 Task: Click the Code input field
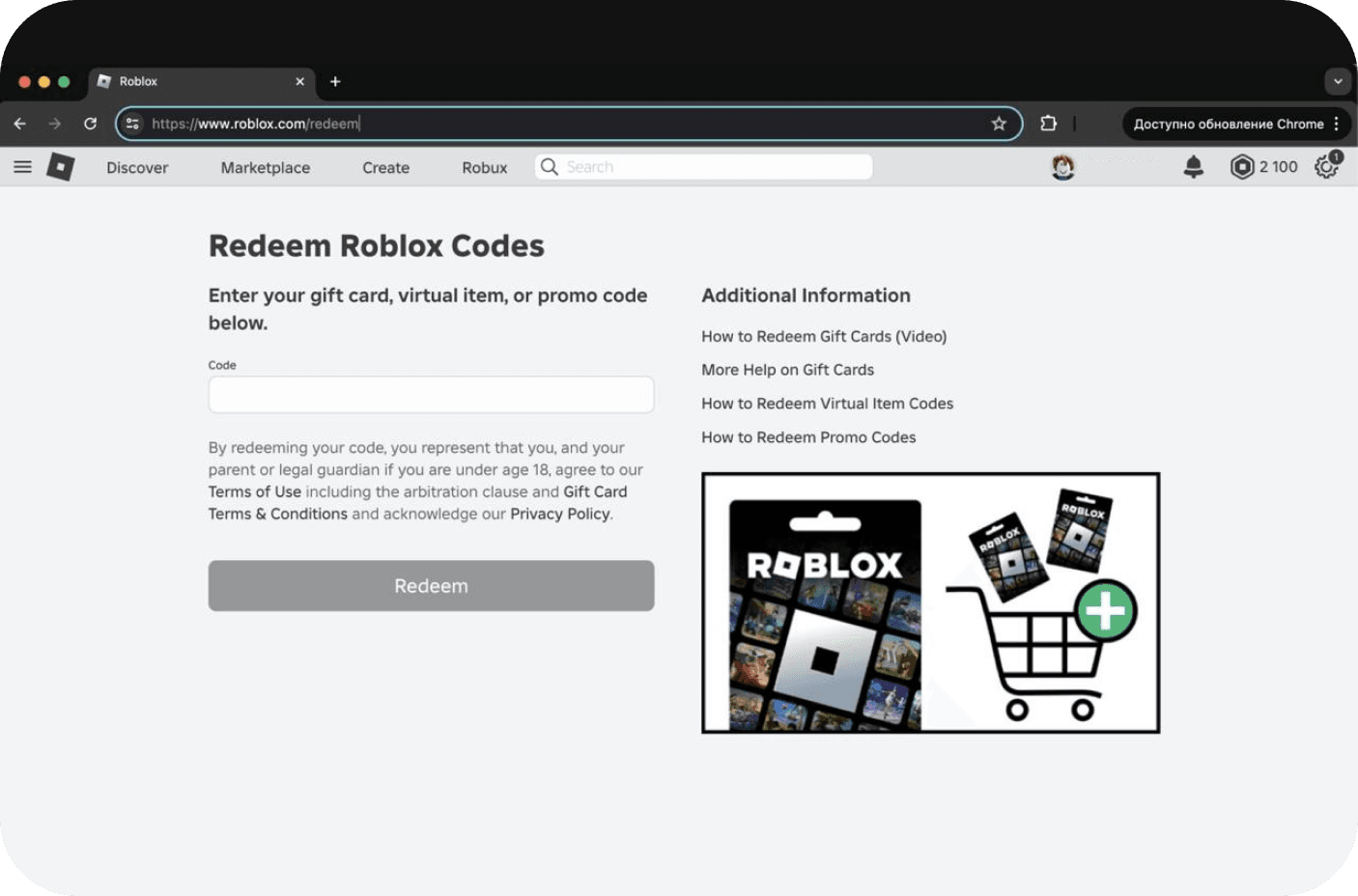pyautogui.click(x=431, y=395)
